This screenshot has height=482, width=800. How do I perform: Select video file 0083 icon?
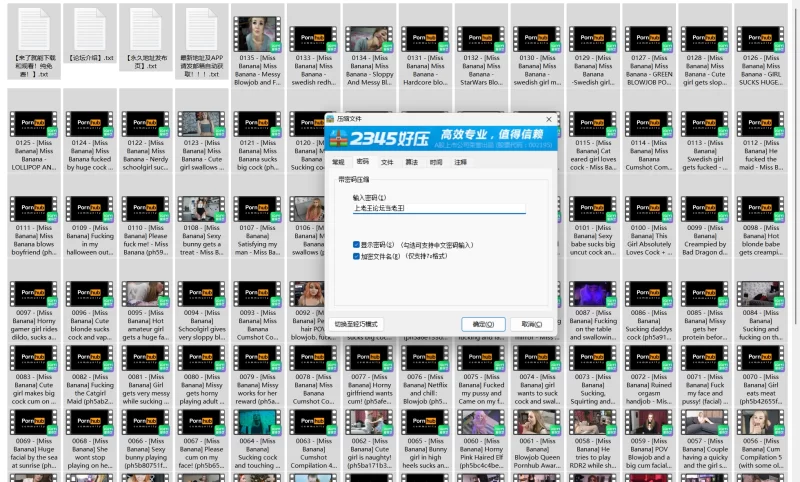[x=34, y=359]
